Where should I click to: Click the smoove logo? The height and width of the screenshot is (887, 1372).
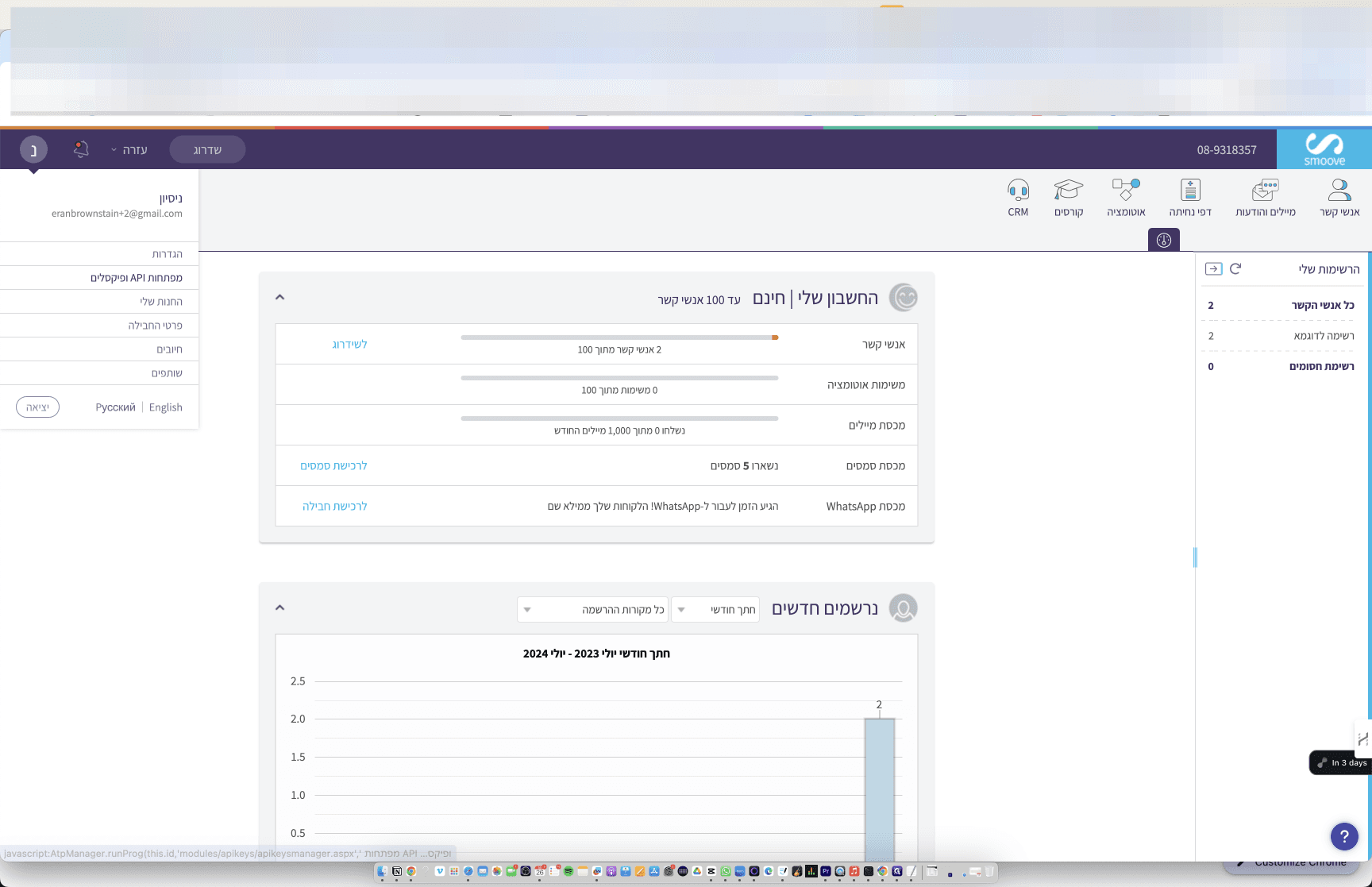[1324, 149]
